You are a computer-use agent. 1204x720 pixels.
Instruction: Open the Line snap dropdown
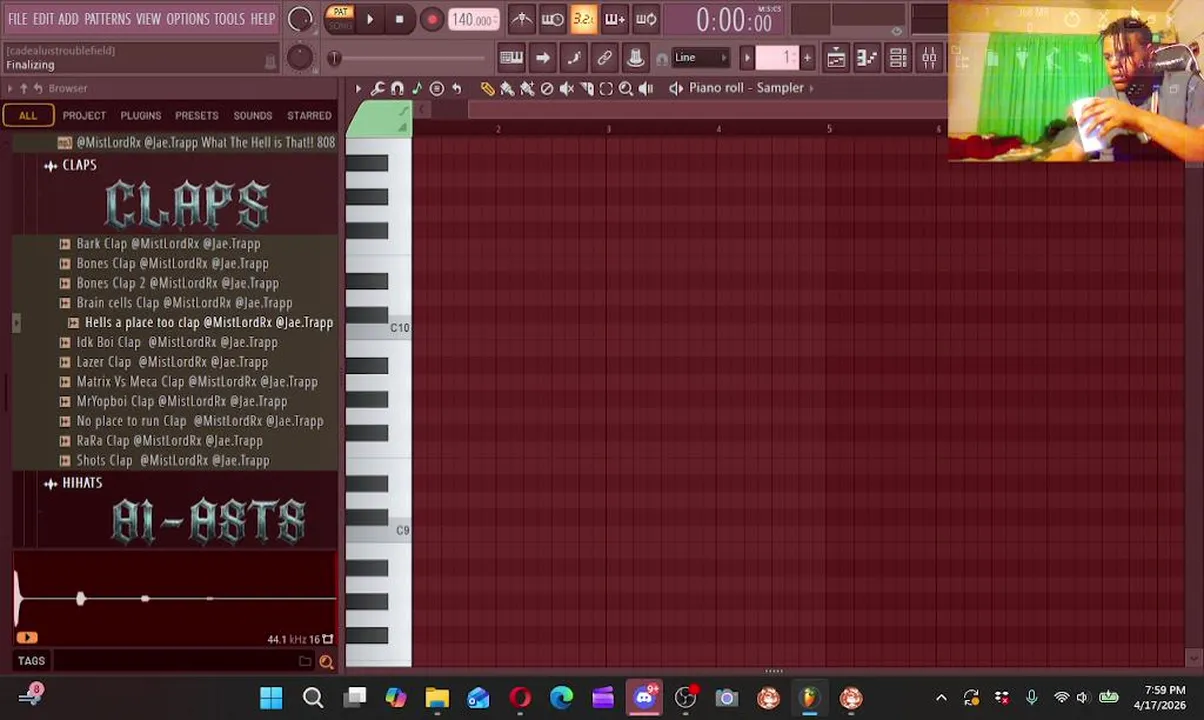[x=702, y=58]
